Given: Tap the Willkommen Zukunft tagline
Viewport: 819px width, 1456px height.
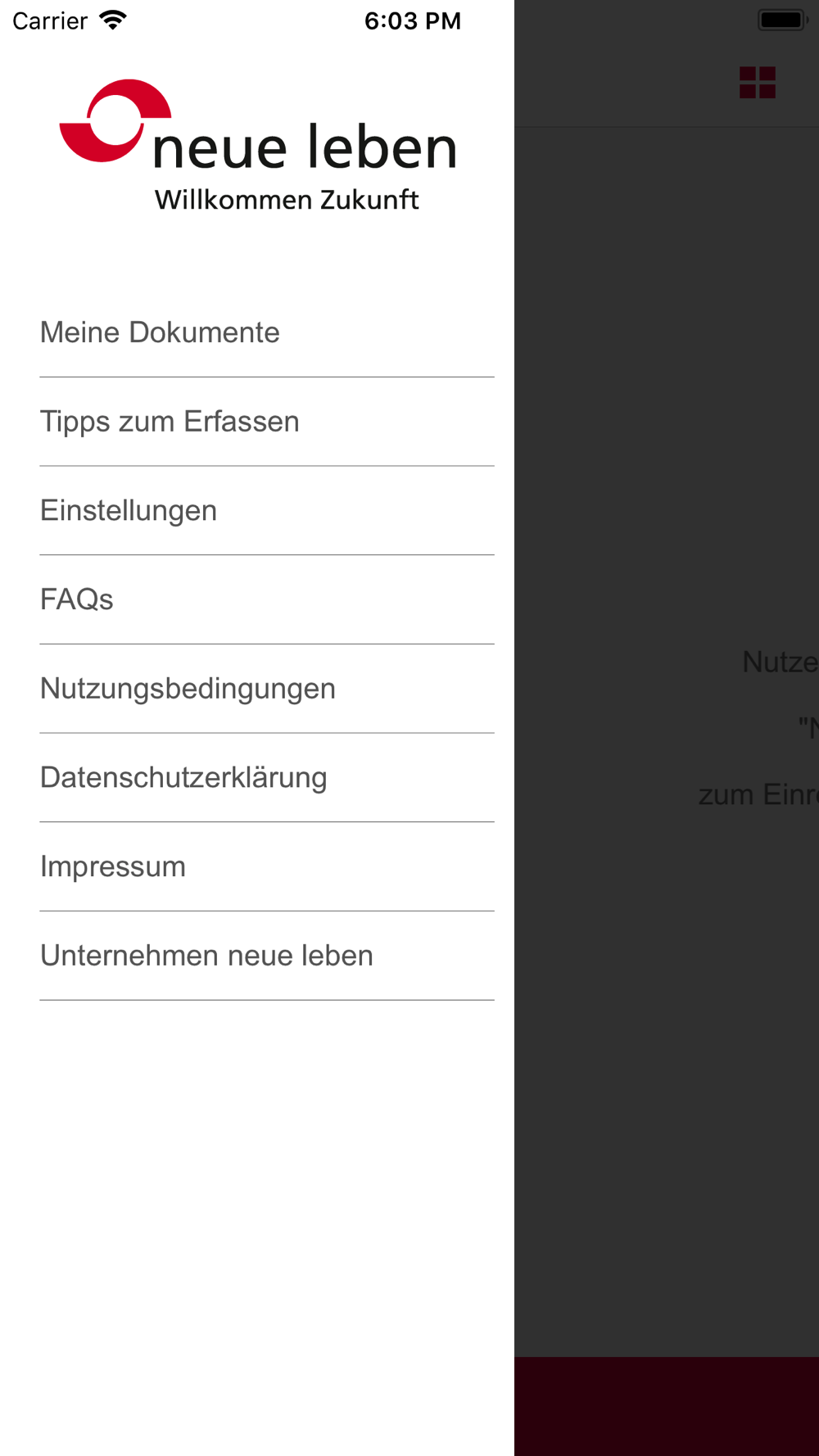Looking at the screenshot, I should pyautogui.click(x=287, y=200).
